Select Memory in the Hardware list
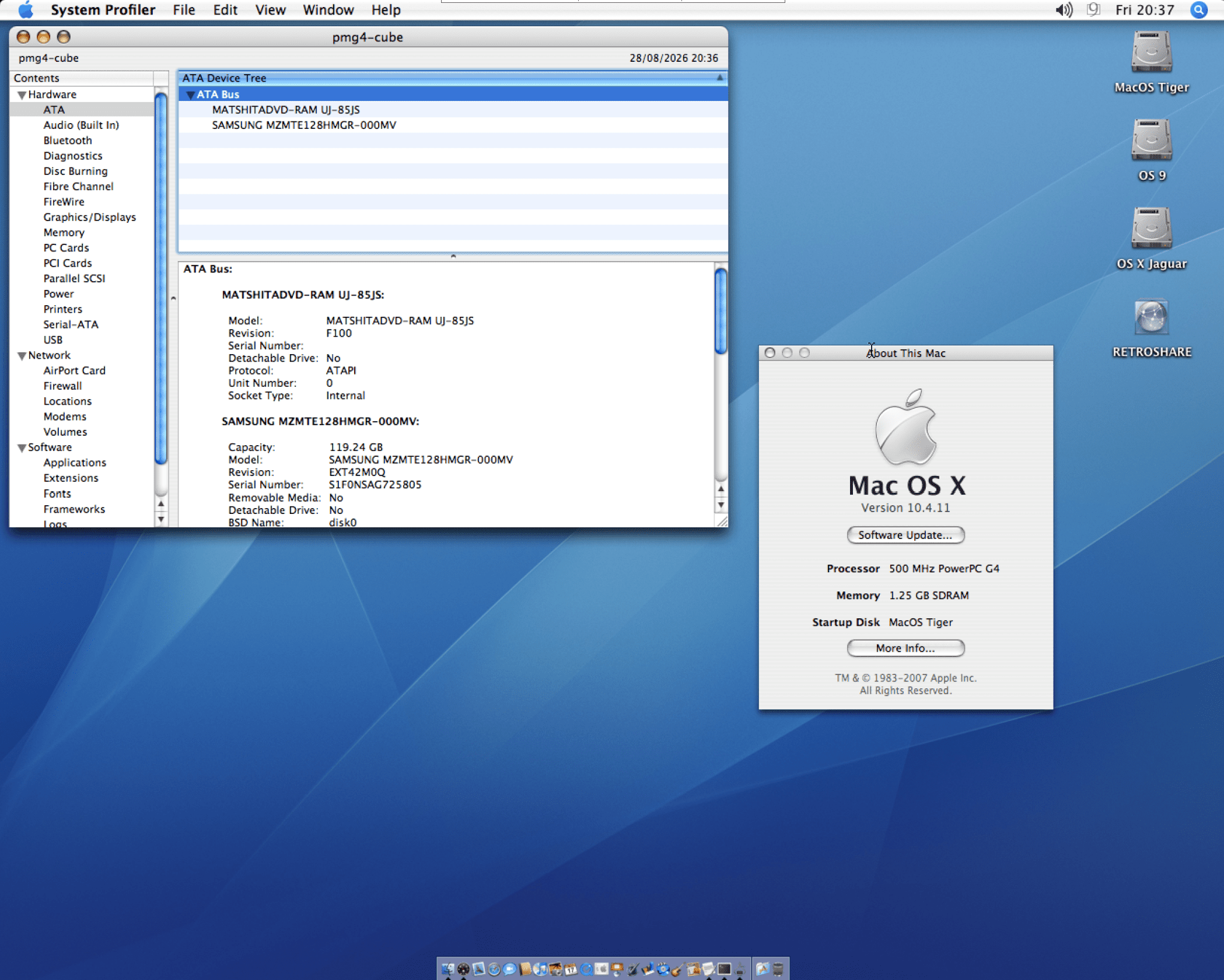 pos(64,233)
